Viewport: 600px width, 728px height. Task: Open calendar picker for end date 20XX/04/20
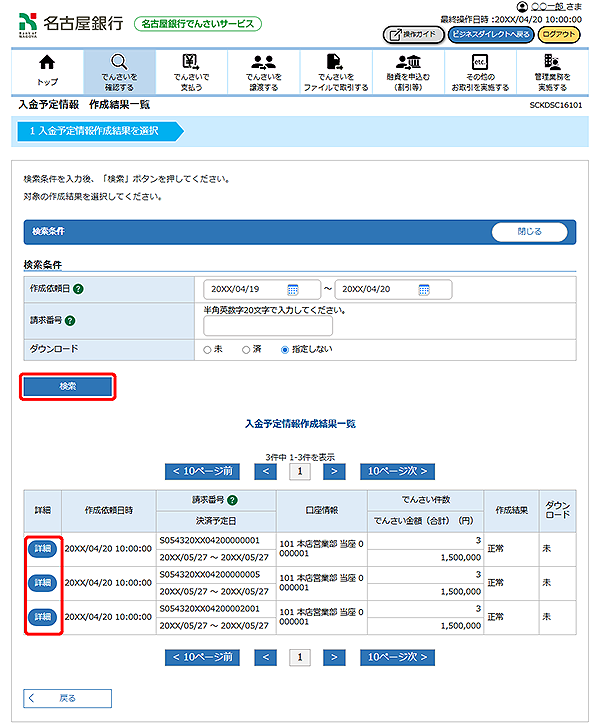(x=423, y=290)
